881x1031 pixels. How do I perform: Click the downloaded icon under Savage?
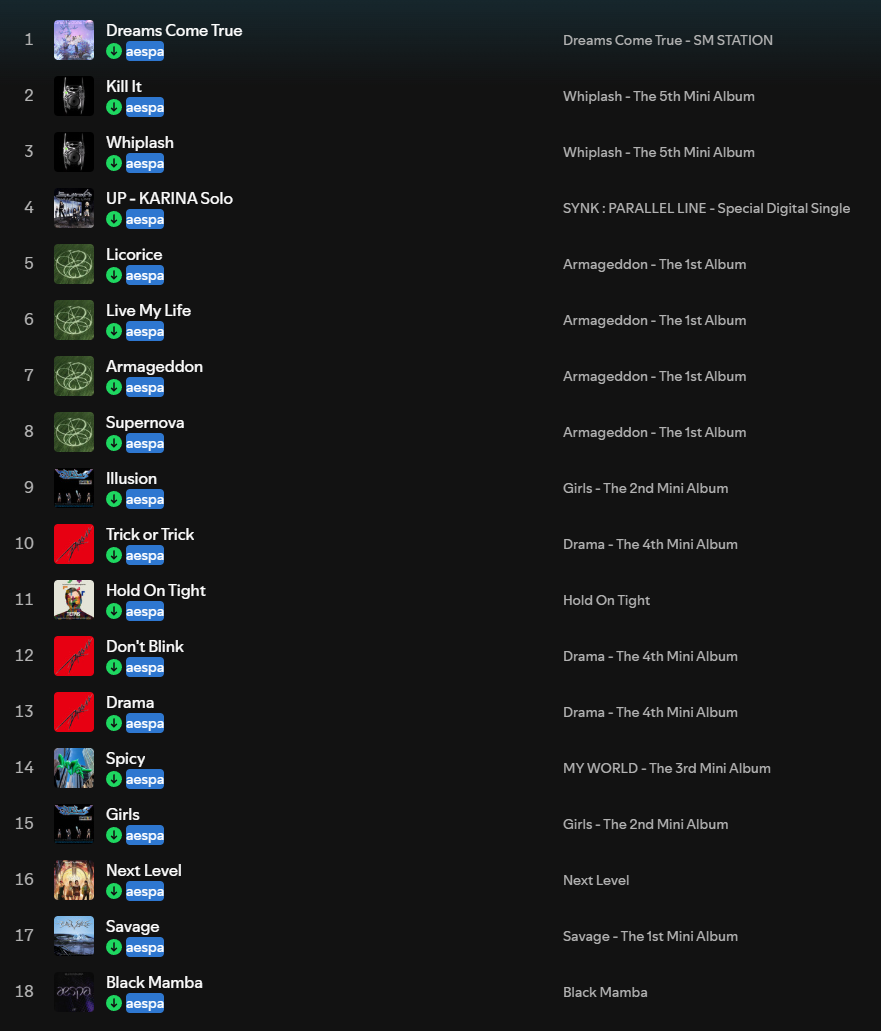coord(114,947)
